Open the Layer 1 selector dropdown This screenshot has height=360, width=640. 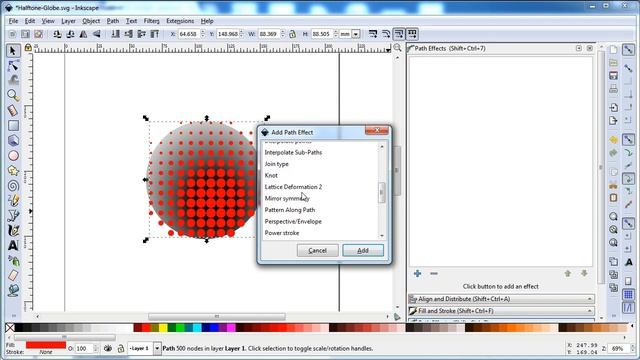pos(157,348)
